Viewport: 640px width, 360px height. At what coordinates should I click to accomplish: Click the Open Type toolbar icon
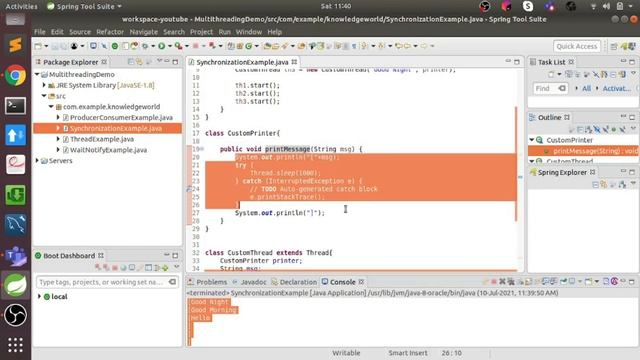coord(267,46)
